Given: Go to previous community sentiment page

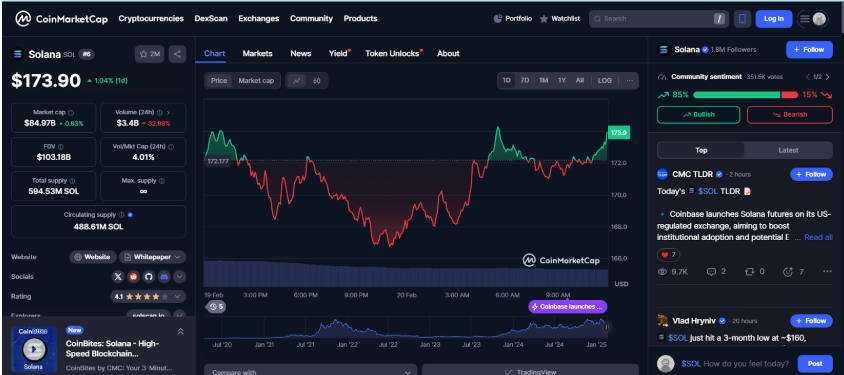Looking at the screenshot, I should coord(806,77).
